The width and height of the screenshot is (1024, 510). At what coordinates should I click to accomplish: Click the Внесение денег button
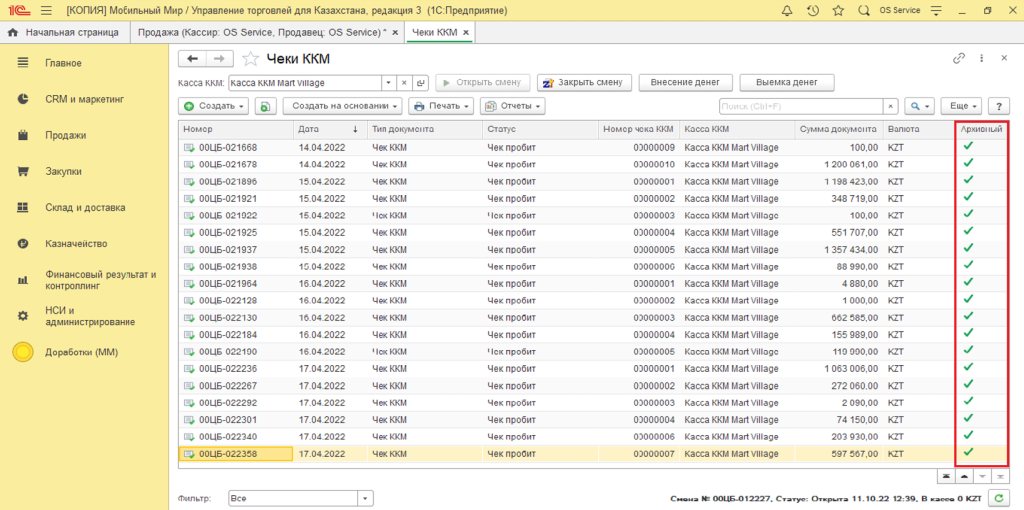(686, 83)
